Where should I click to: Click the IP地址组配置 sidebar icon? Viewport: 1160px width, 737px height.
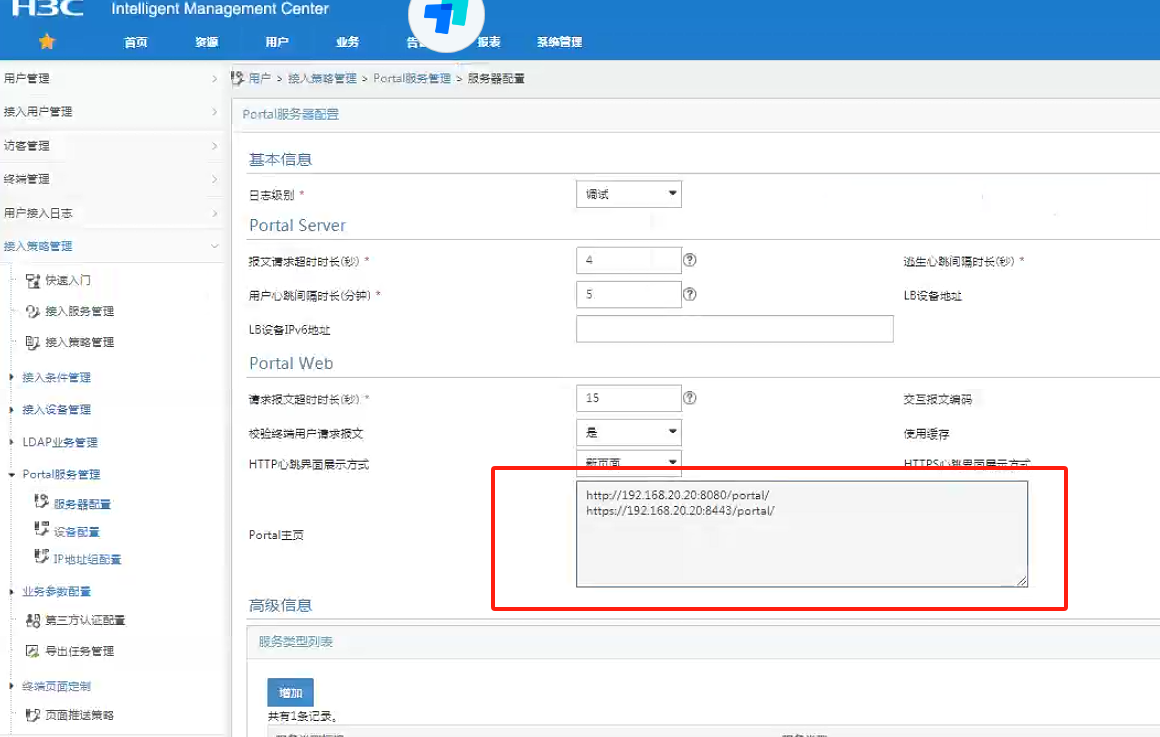[41, 556]
